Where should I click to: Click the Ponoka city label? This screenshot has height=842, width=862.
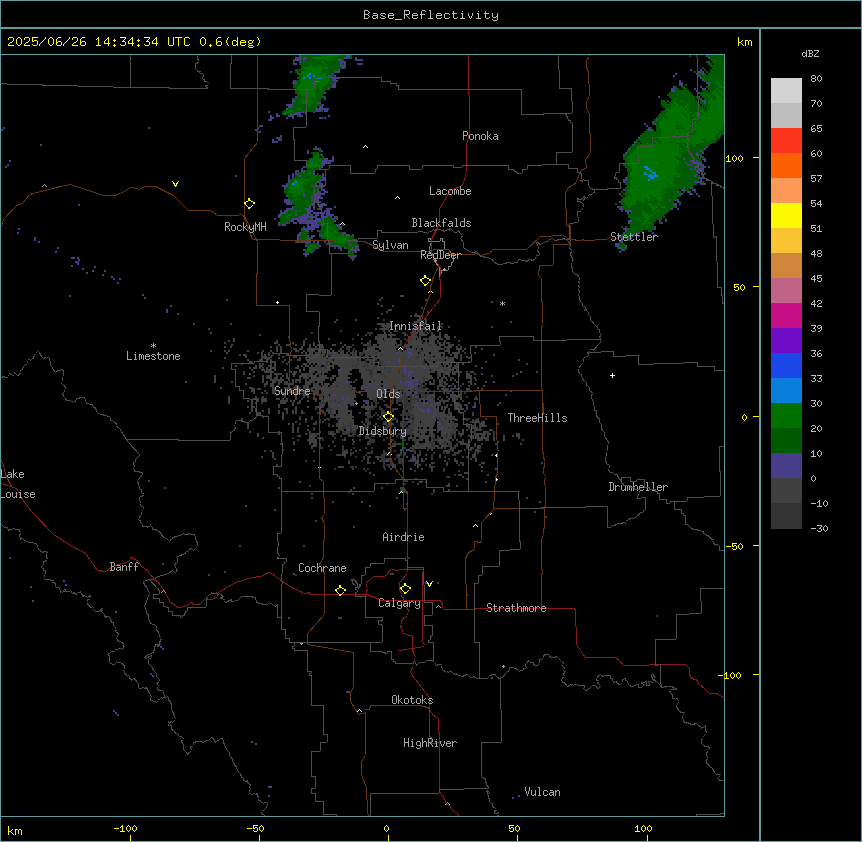(x=480, y=136)
